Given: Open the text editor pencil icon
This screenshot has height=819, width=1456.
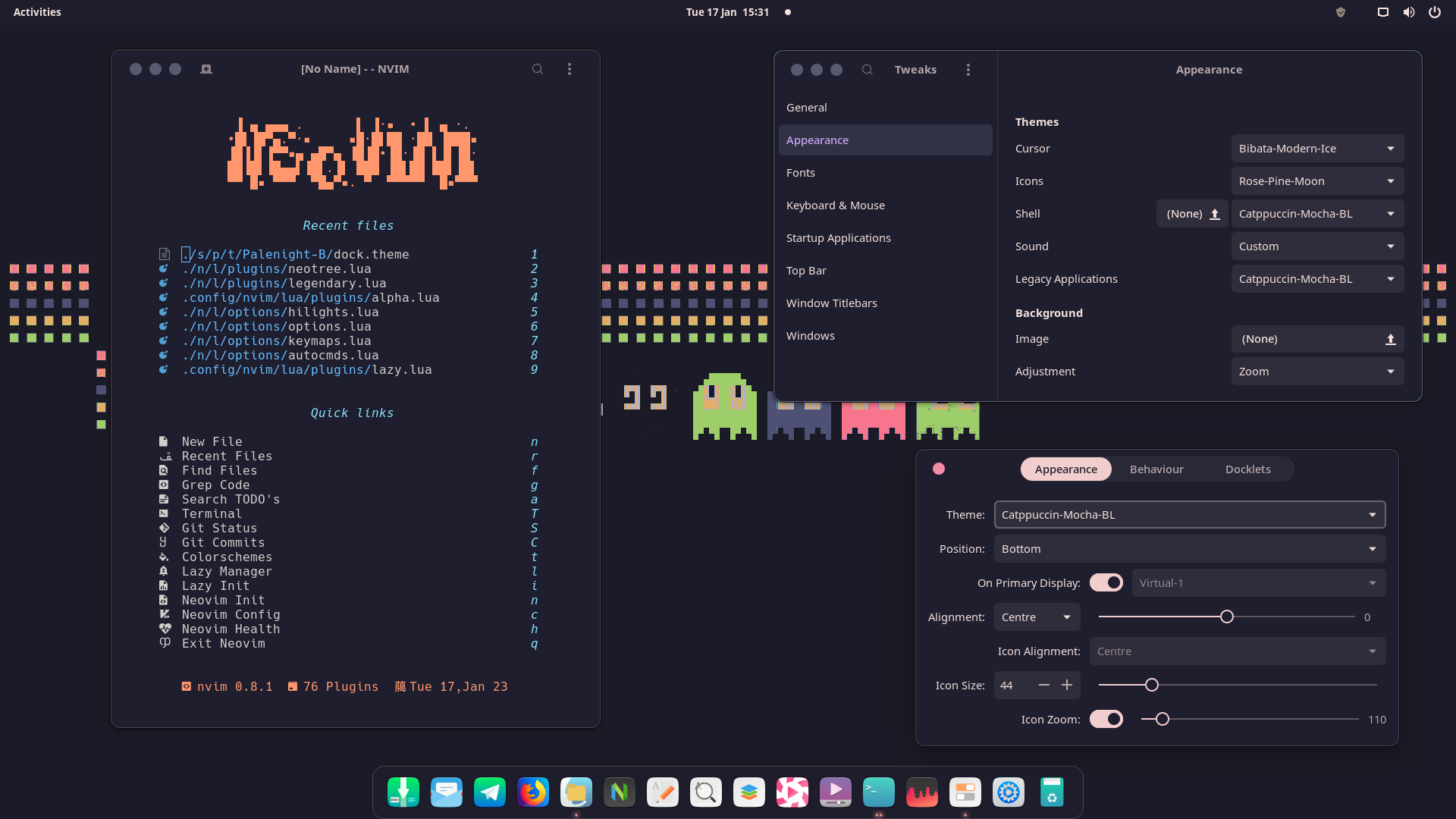Looking at the screenshot, I should click(663, 792).
